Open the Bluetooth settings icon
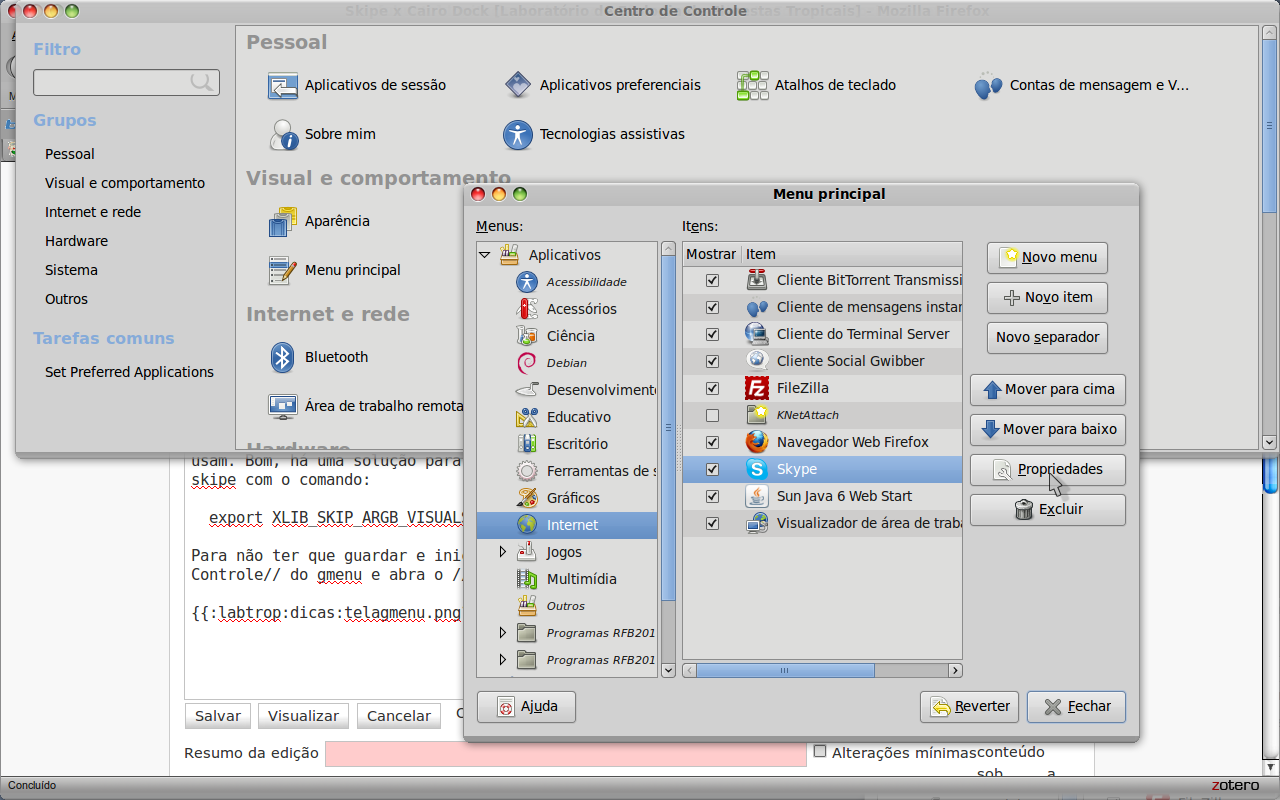This screenshot has height=800, width=1280. [x=283, y=357]
